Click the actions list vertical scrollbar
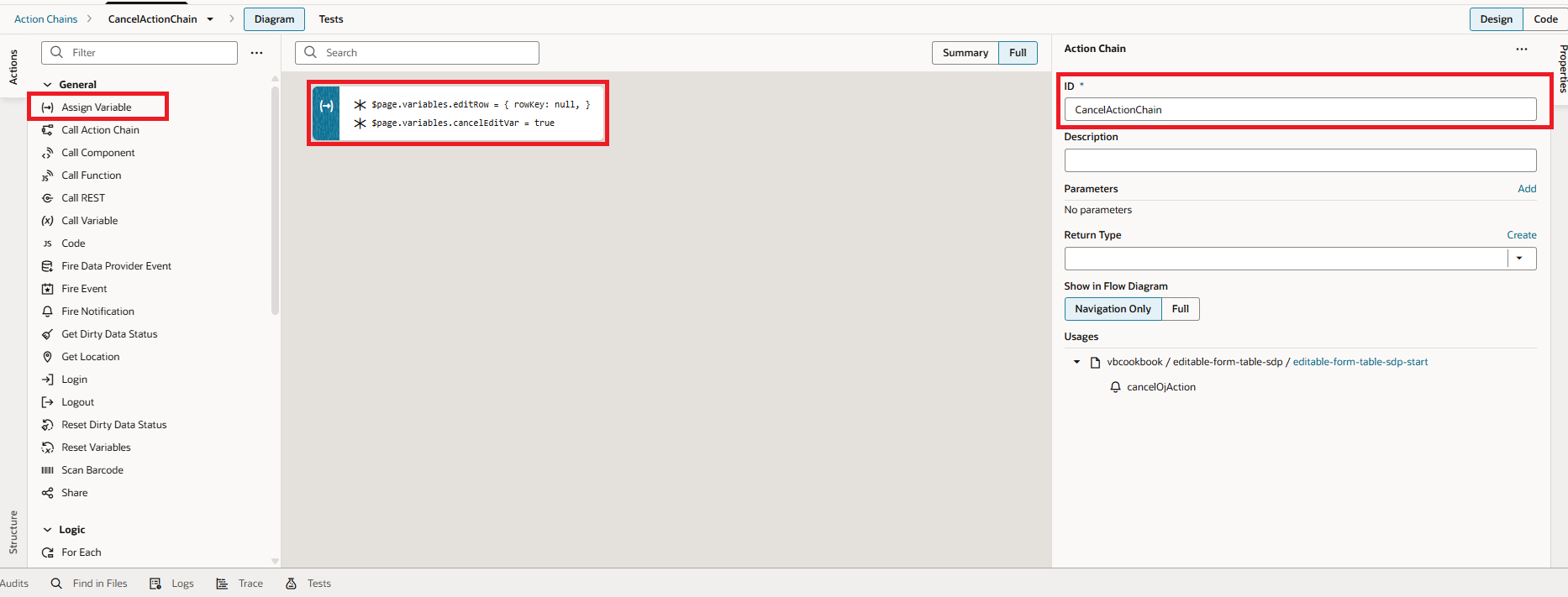The width and height of the screenshot is (1568, 597). [x=275, y=202]
